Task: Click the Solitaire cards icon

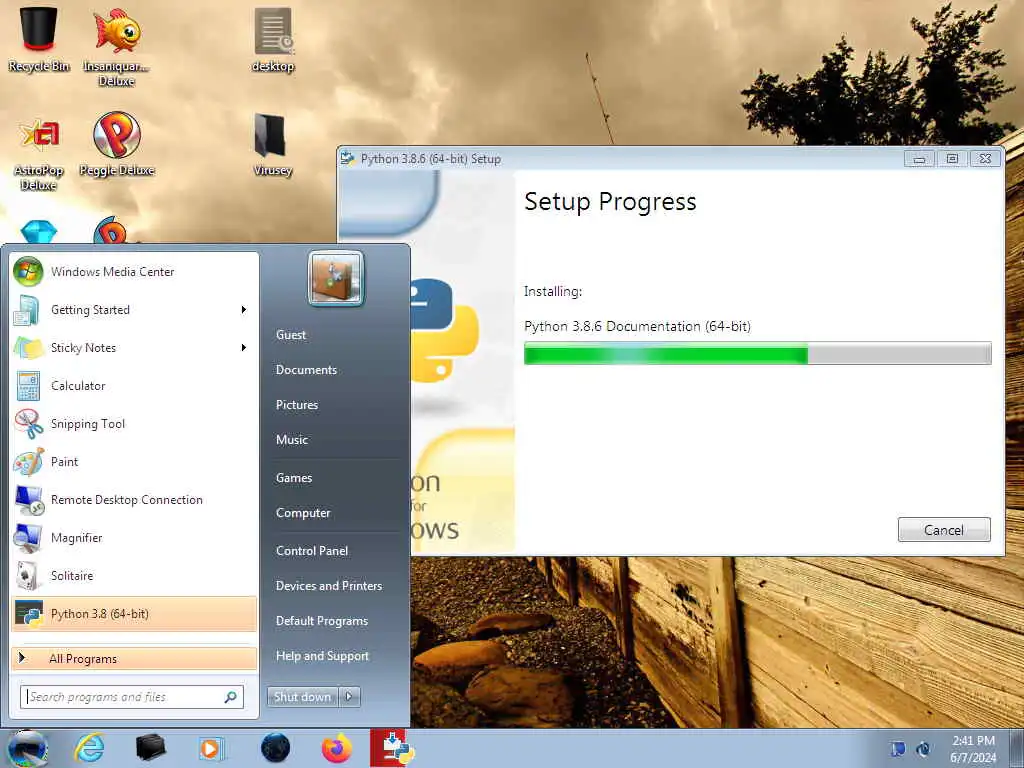Action: click(28, 575)
